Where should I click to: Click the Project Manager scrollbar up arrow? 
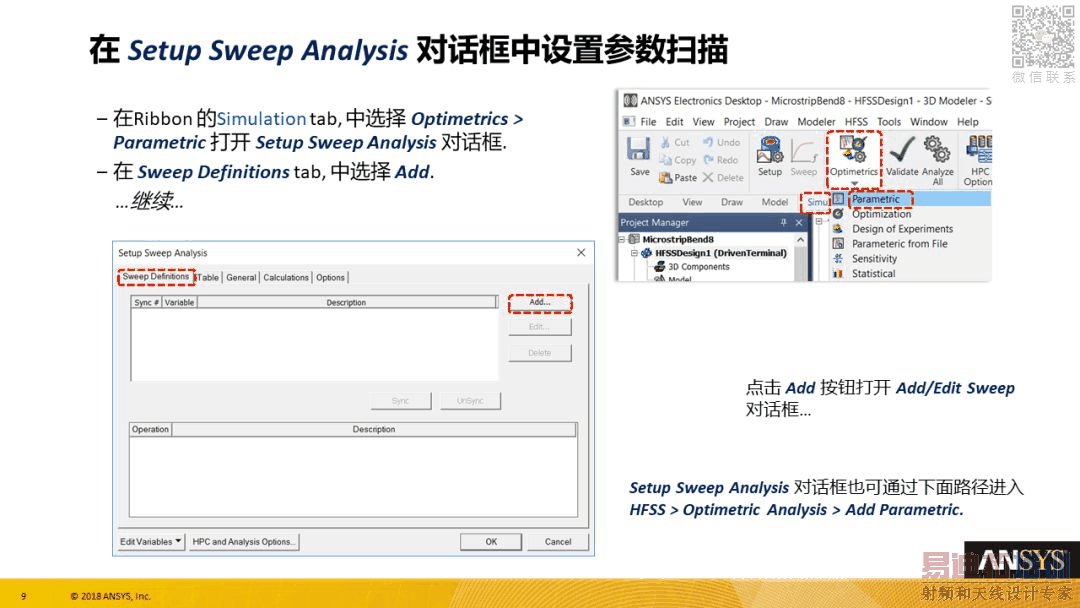(x=800, y=240)
